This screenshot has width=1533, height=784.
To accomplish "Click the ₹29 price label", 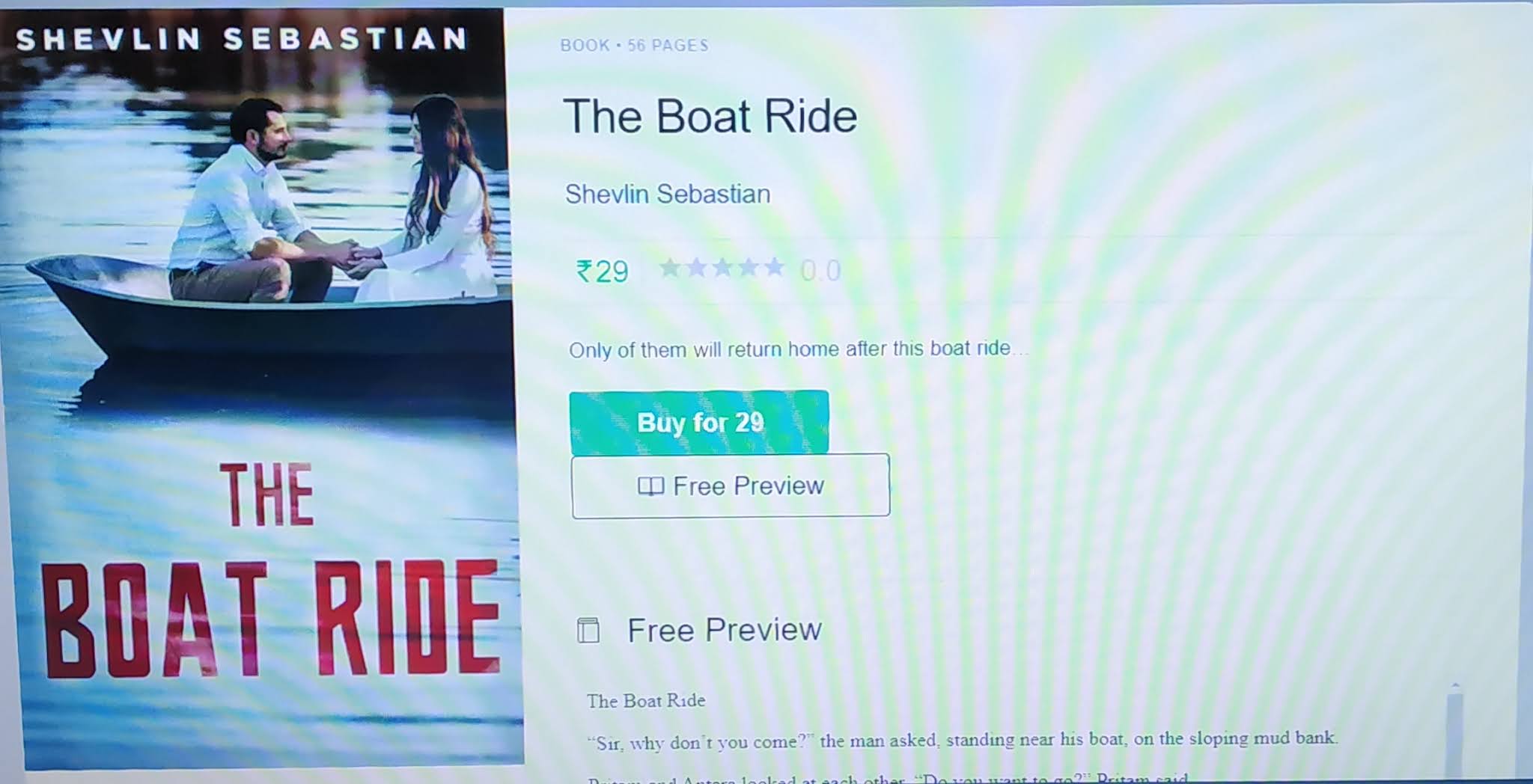I will click(x=602, y=271).
